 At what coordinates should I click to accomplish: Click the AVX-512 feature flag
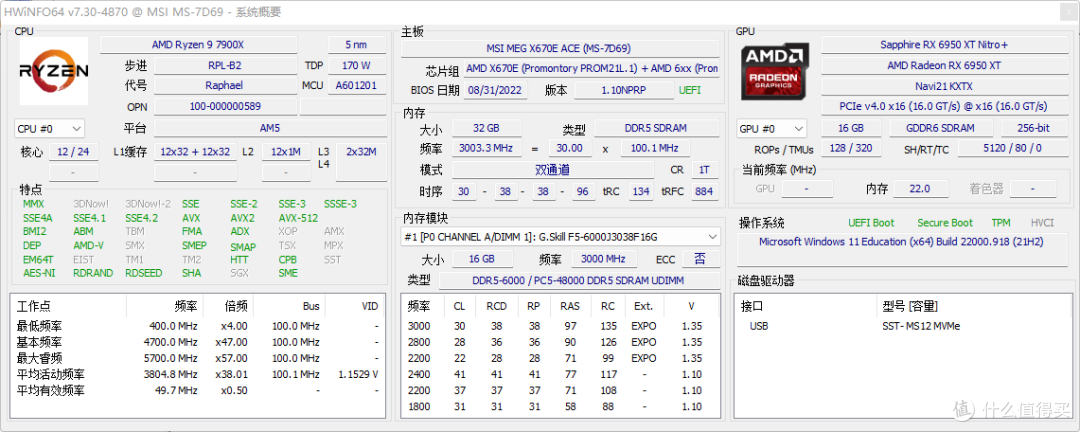(x=298, y=218)
